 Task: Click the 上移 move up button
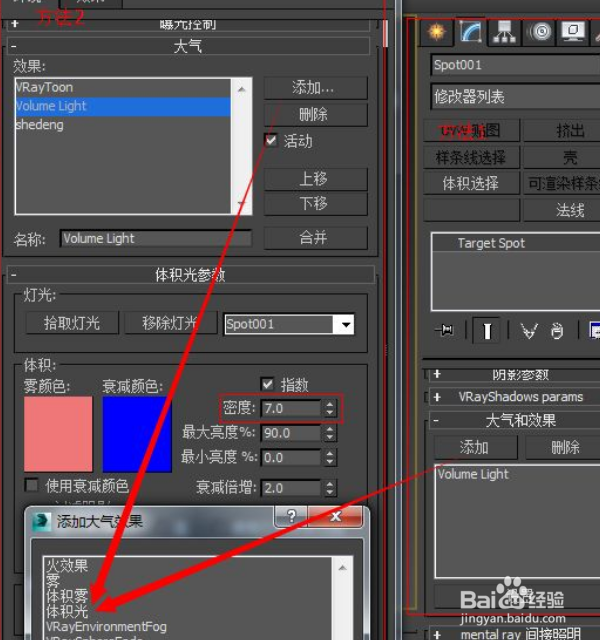point(316,179)
